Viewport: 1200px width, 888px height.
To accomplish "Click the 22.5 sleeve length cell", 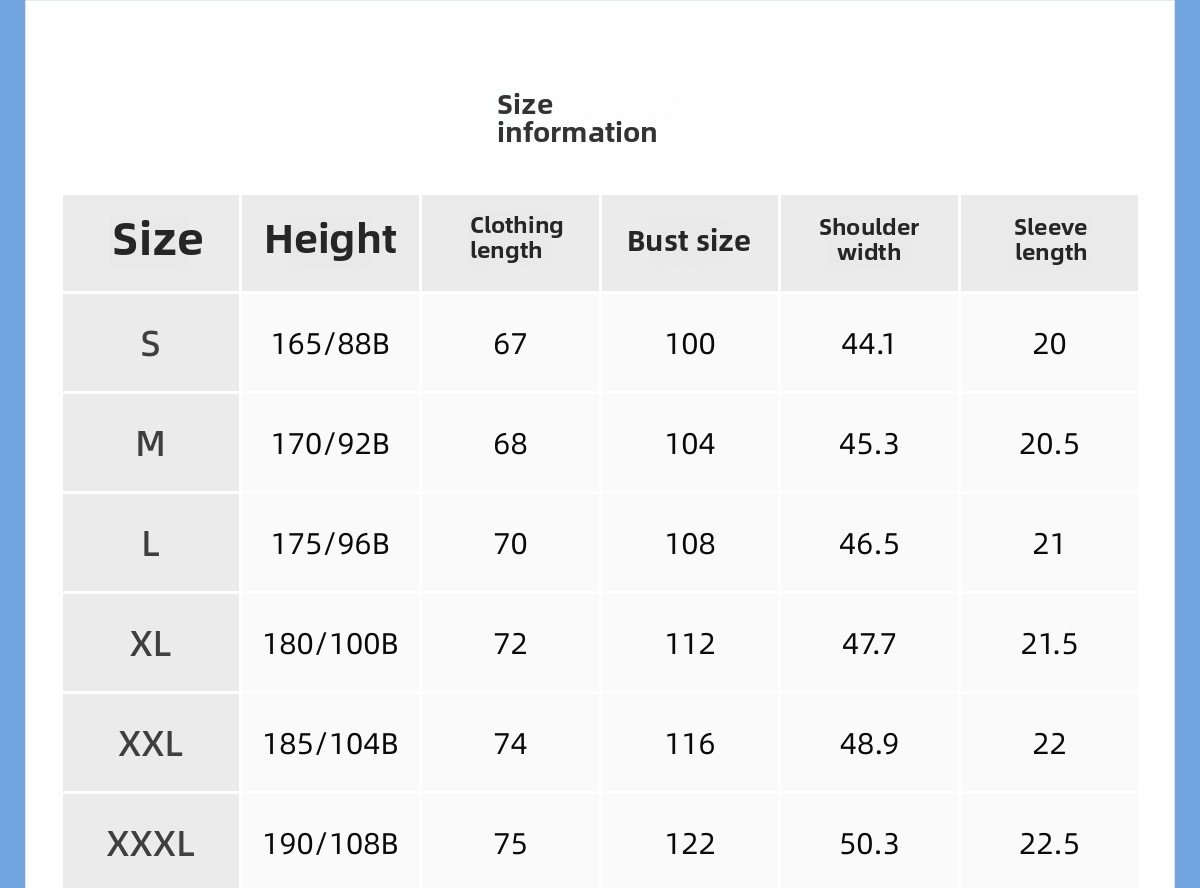I will point(1049,844).
